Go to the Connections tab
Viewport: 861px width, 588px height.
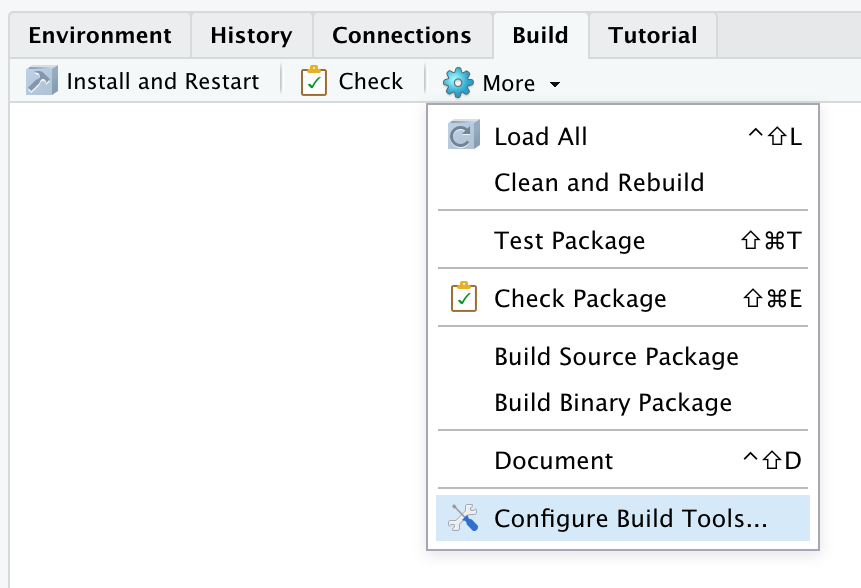pyautogui.click(x=401, y=36)
